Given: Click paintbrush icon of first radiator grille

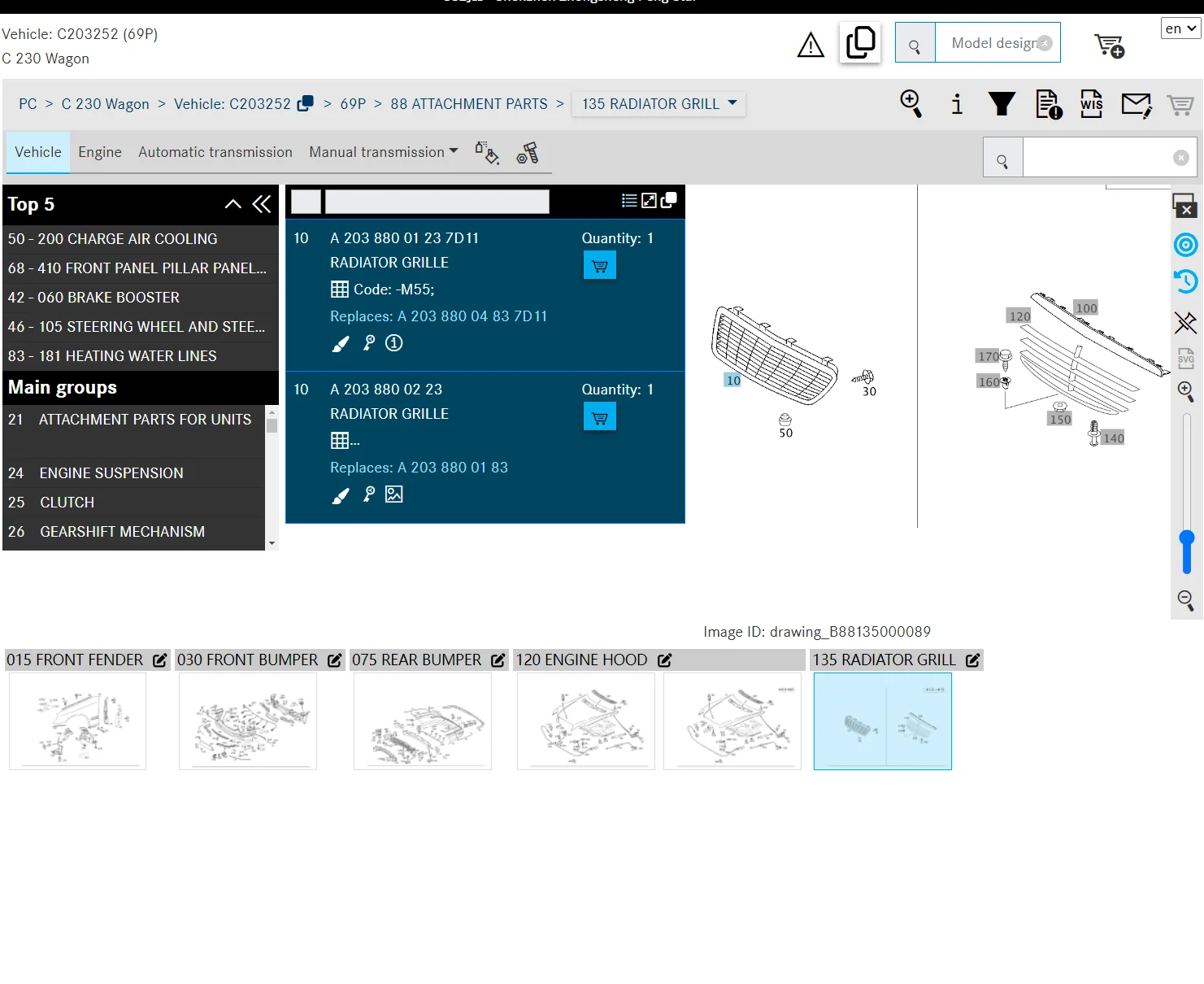Looking at the screenshot, I should pos(341,344).
